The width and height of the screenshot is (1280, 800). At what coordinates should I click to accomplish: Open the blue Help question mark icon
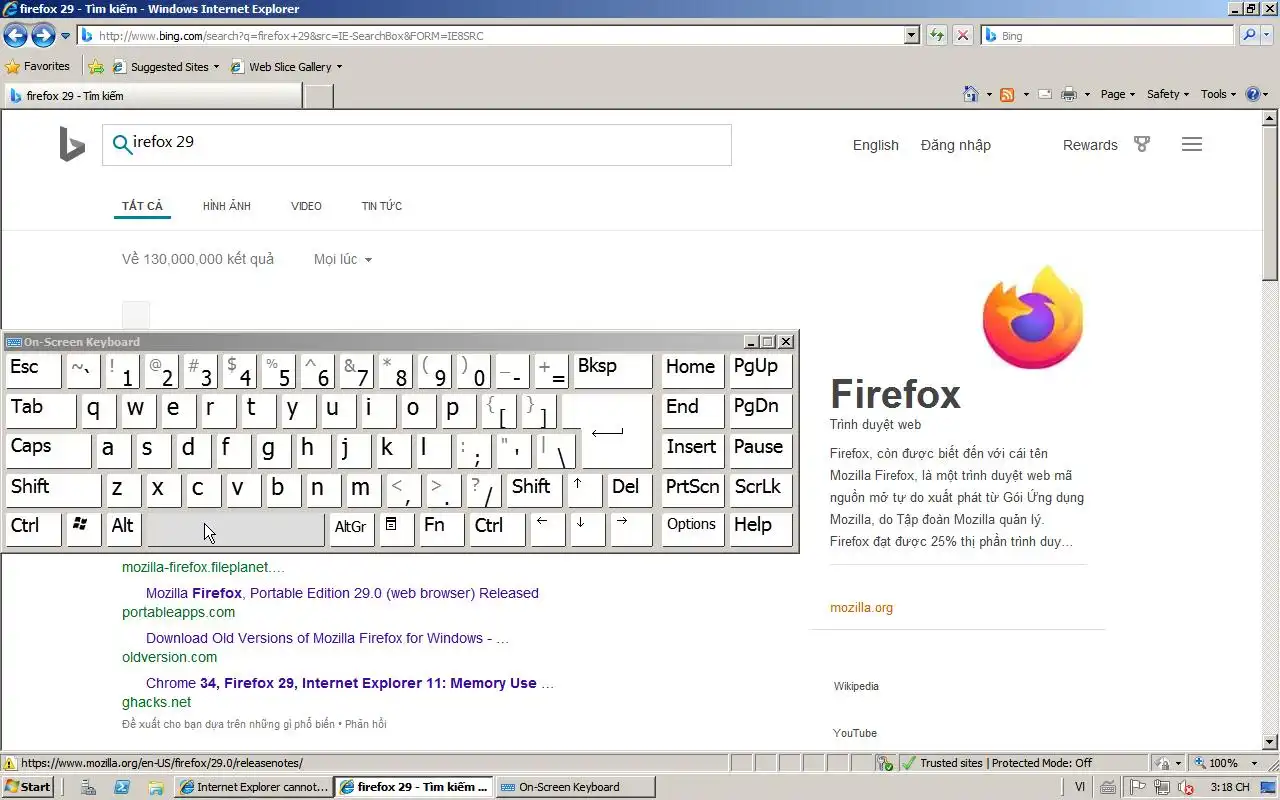[x=1253, y=94]
